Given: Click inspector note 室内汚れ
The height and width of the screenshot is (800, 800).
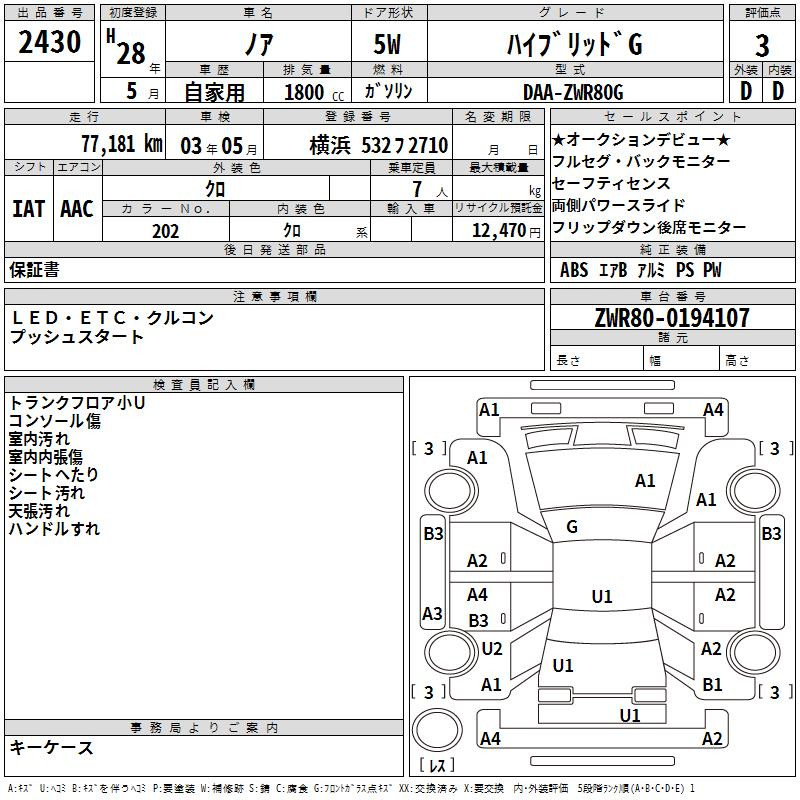Looking at the screenshot, I should tap(39, 439).
